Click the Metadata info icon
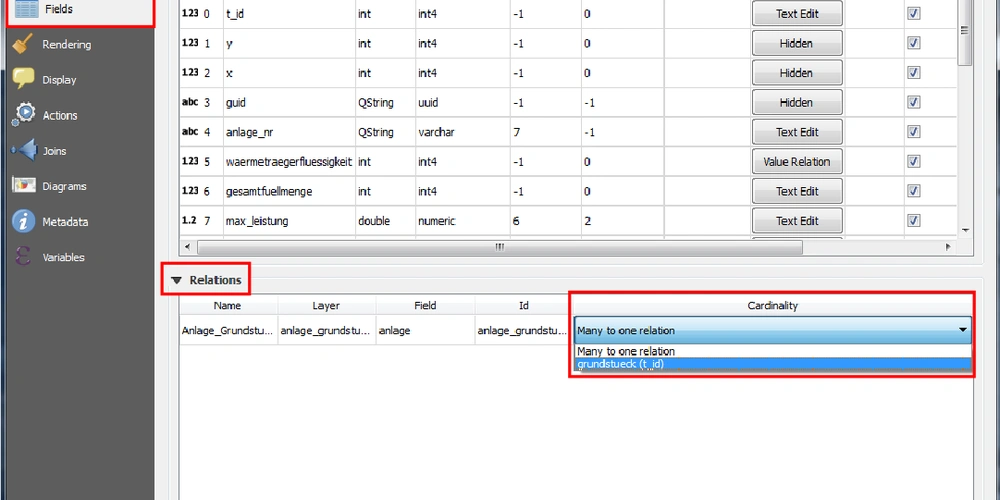The height and width of the screenshot is (500, 1000). click(24, 221)
